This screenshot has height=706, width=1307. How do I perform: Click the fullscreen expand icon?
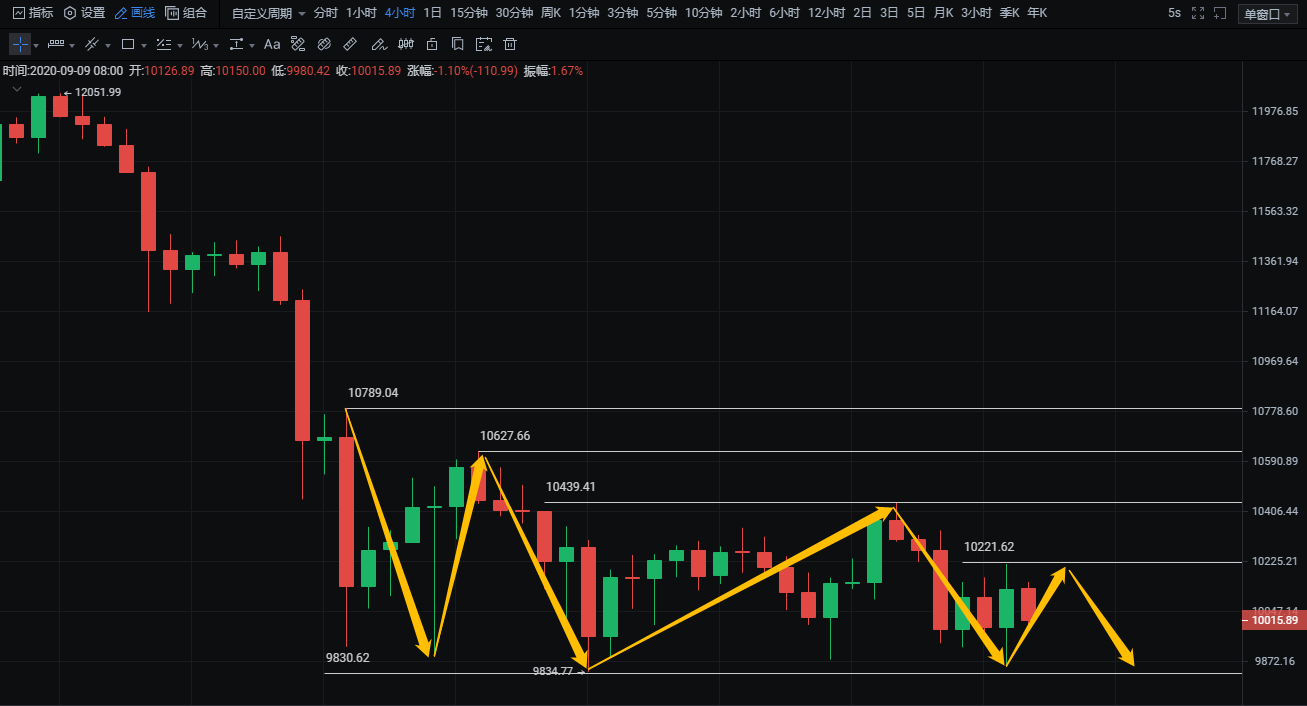1198,14
